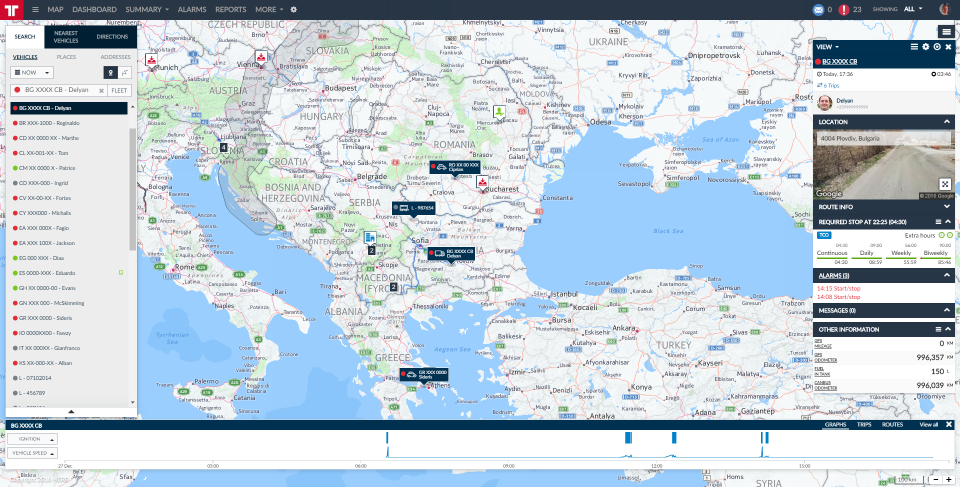The image size is (960, 487).
Task: Open the red alarms alert icon
Action: coord(845,9)
